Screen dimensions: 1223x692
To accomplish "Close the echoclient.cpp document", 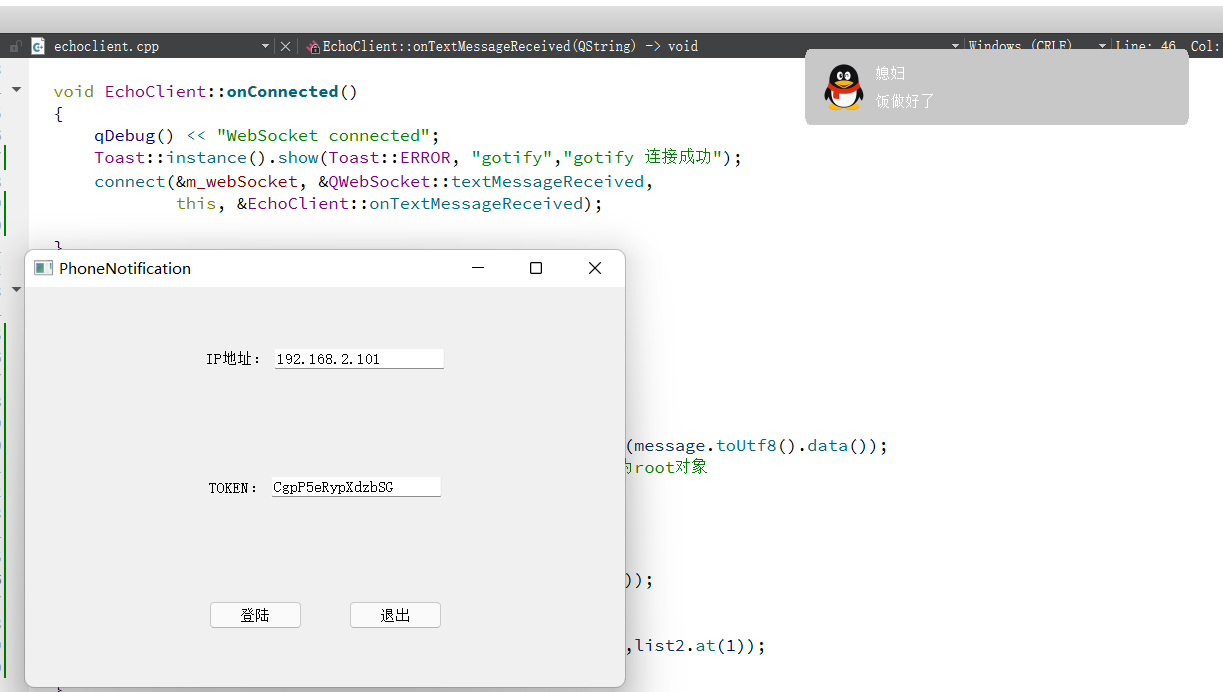I will (x=285, y=46).
